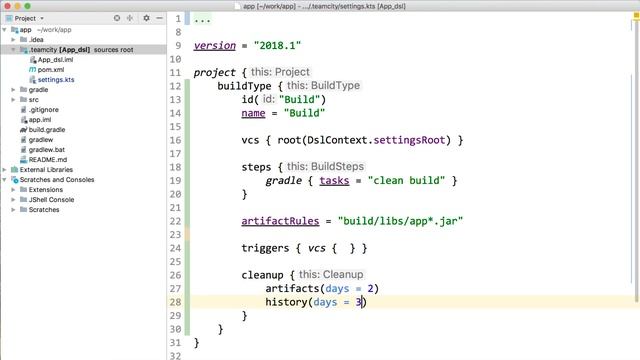Image resolution: width=640 pixels, height=360 pixels.
Task: Collapse the app root folder
Action: tap(4, 30)
